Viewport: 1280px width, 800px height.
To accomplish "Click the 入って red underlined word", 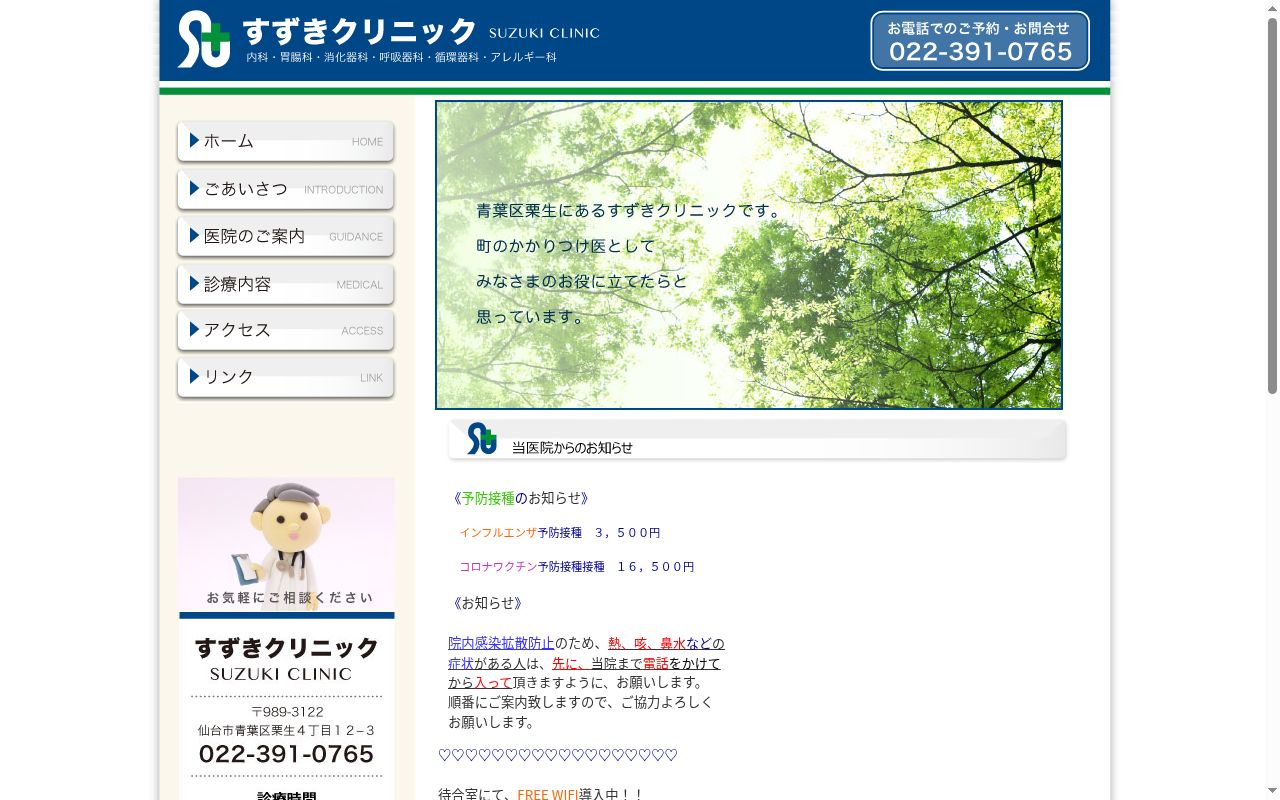I will tap(493, 682).
